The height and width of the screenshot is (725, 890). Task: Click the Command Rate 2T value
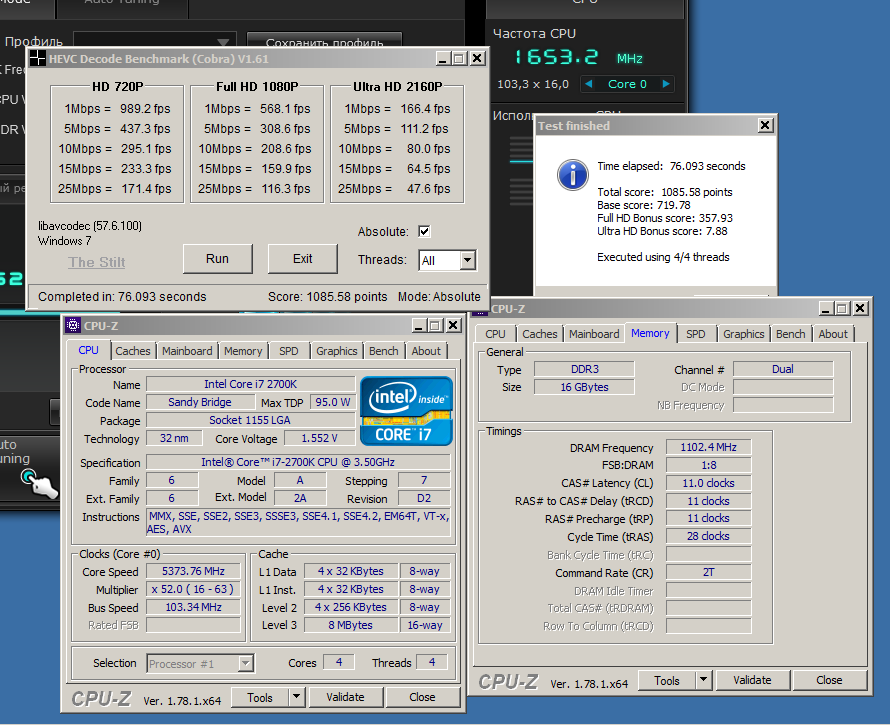tap(708, 572)
